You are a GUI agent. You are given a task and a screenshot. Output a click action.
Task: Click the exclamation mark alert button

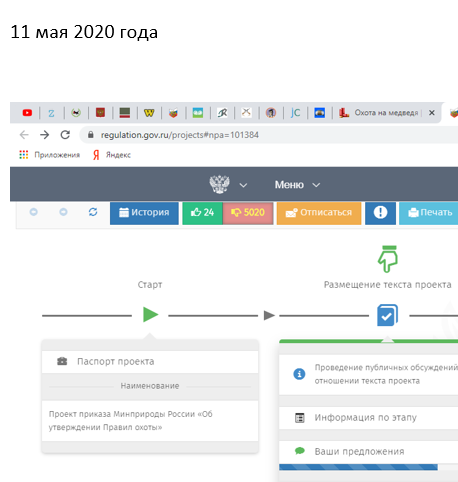380,213
